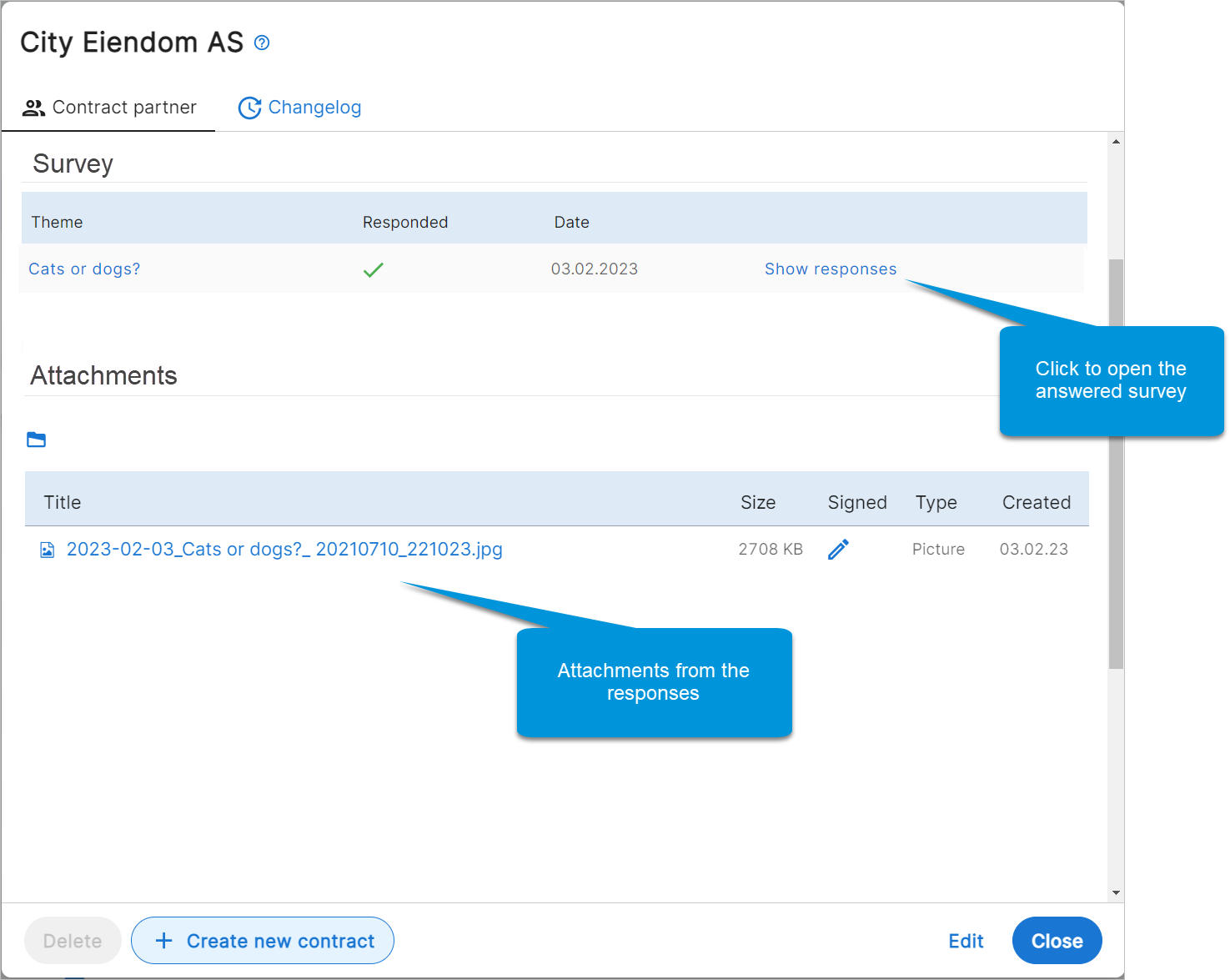
Task: Click Show responses link
Action: click(831, 269)
